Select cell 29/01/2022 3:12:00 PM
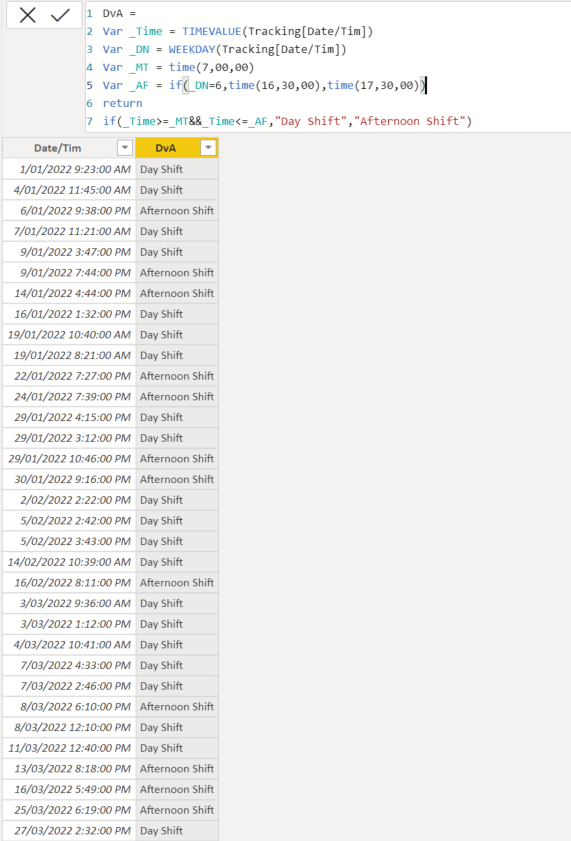 click(69, 438)
